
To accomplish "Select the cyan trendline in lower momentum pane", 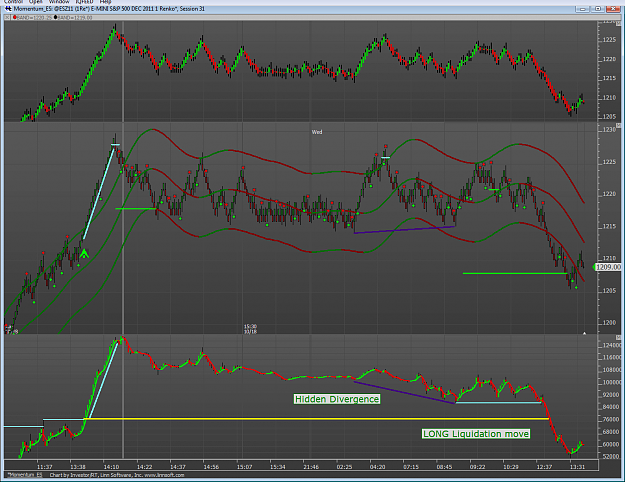I will coord(103,380).
